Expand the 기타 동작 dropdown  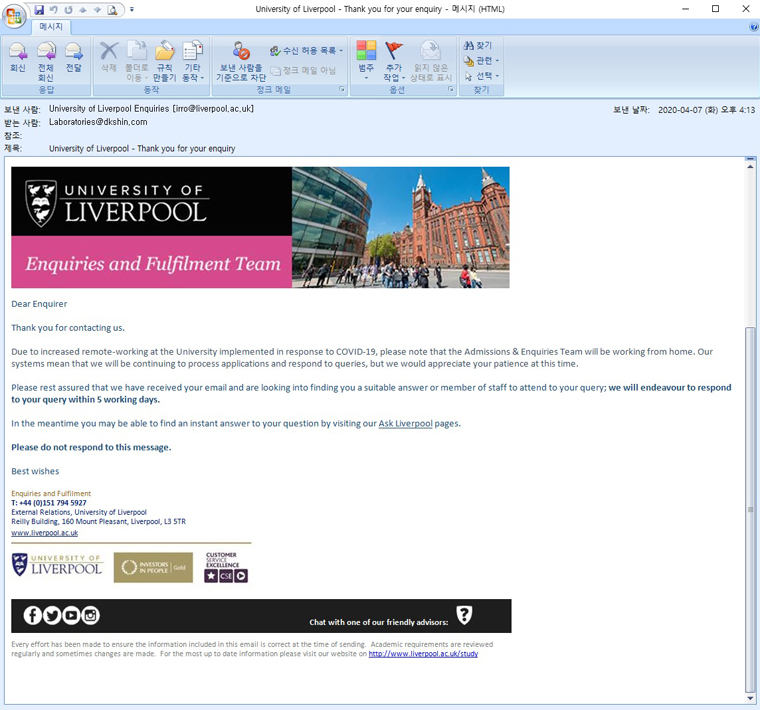[193, 60]
